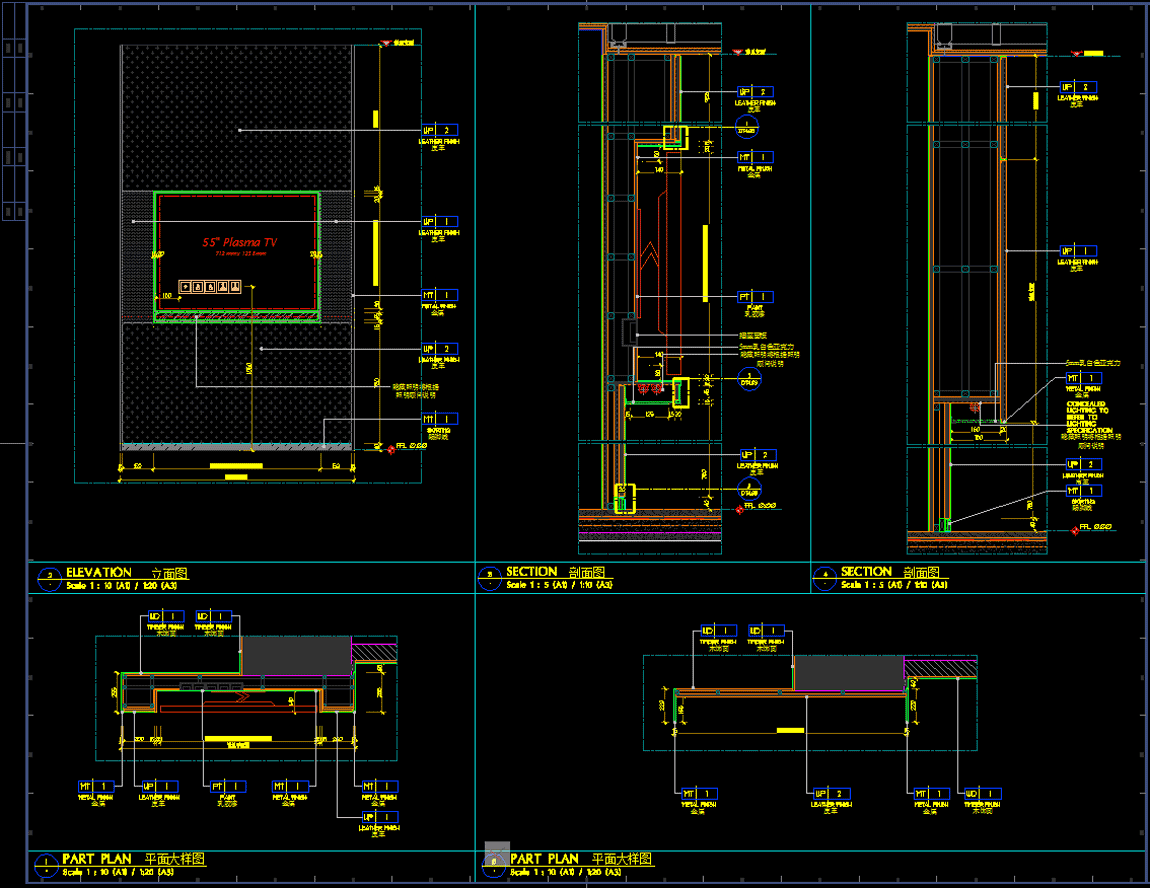
Task: Click the PT 1 paint tag in middle section
Action: (x=756, y=297)
